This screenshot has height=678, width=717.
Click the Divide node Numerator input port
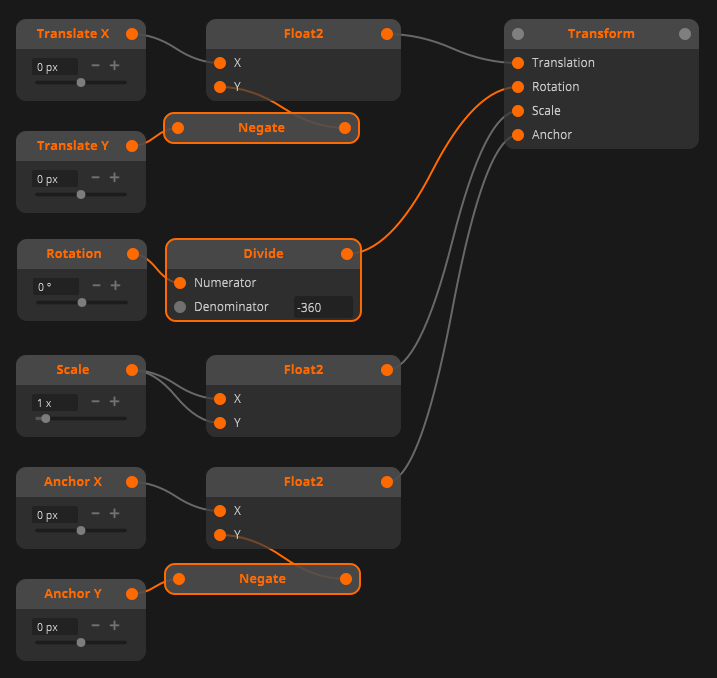(180, 283)
